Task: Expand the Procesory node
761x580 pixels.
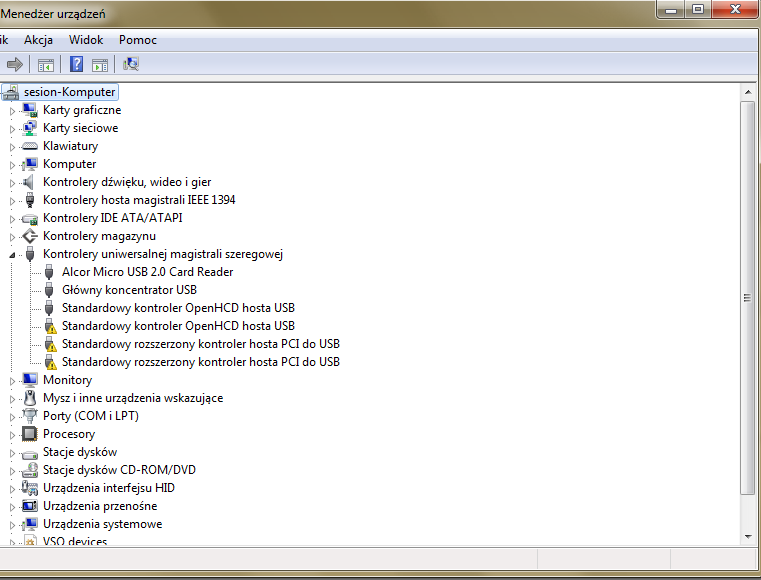Action: tap(12, 435)
